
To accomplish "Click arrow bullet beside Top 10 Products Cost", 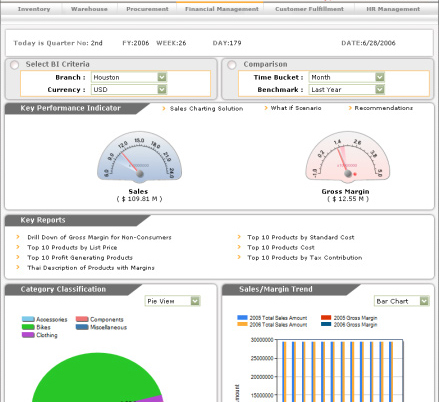I will pyautogui.click(x=239, y=247).
